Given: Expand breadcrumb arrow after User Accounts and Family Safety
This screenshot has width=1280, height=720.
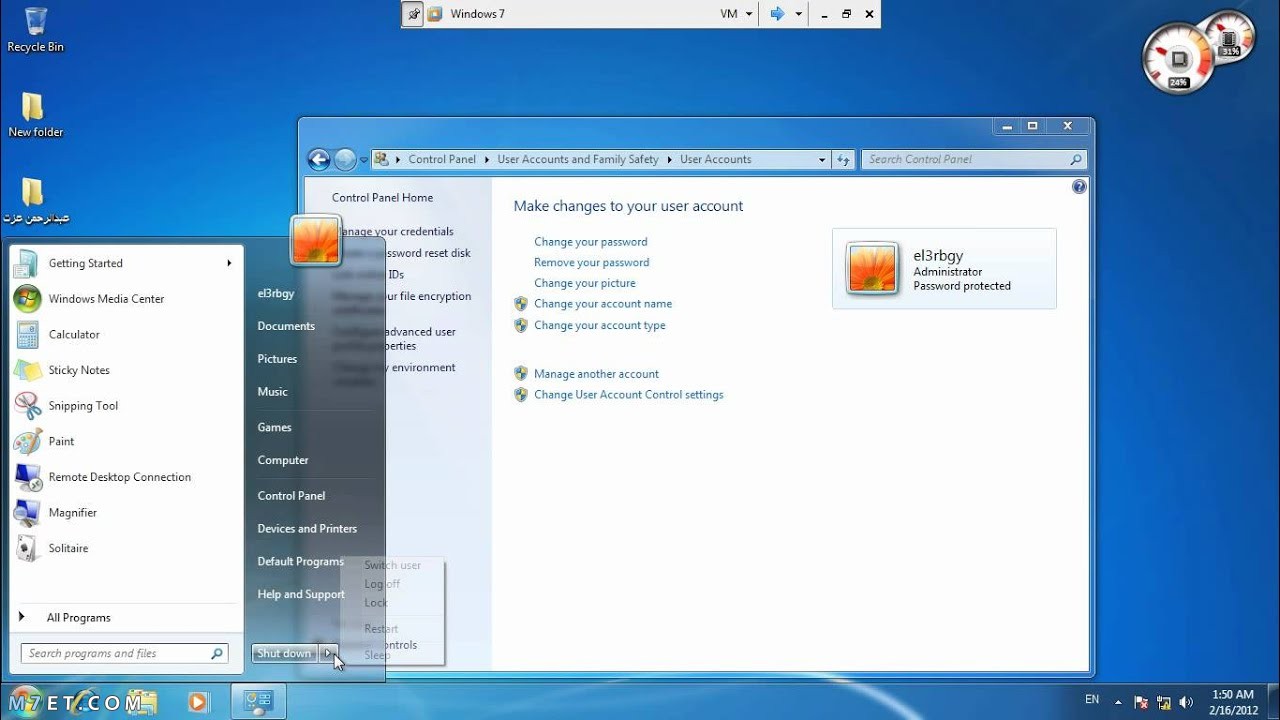Looking at the screenshot, I should [669, 159].
